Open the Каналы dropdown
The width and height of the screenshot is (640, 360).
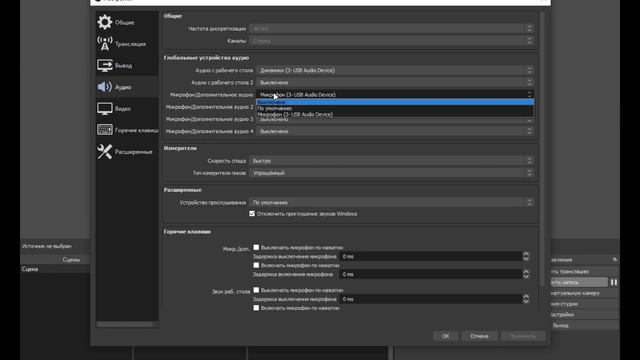point(392,41)
